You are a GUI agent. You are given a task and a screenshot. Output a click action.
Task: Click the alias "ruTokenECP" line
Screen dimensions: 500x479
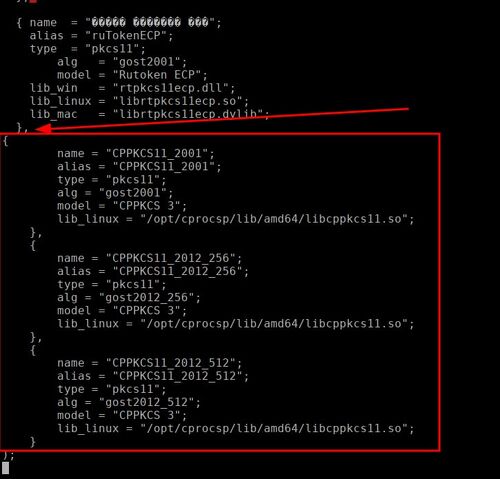[101, 36]
